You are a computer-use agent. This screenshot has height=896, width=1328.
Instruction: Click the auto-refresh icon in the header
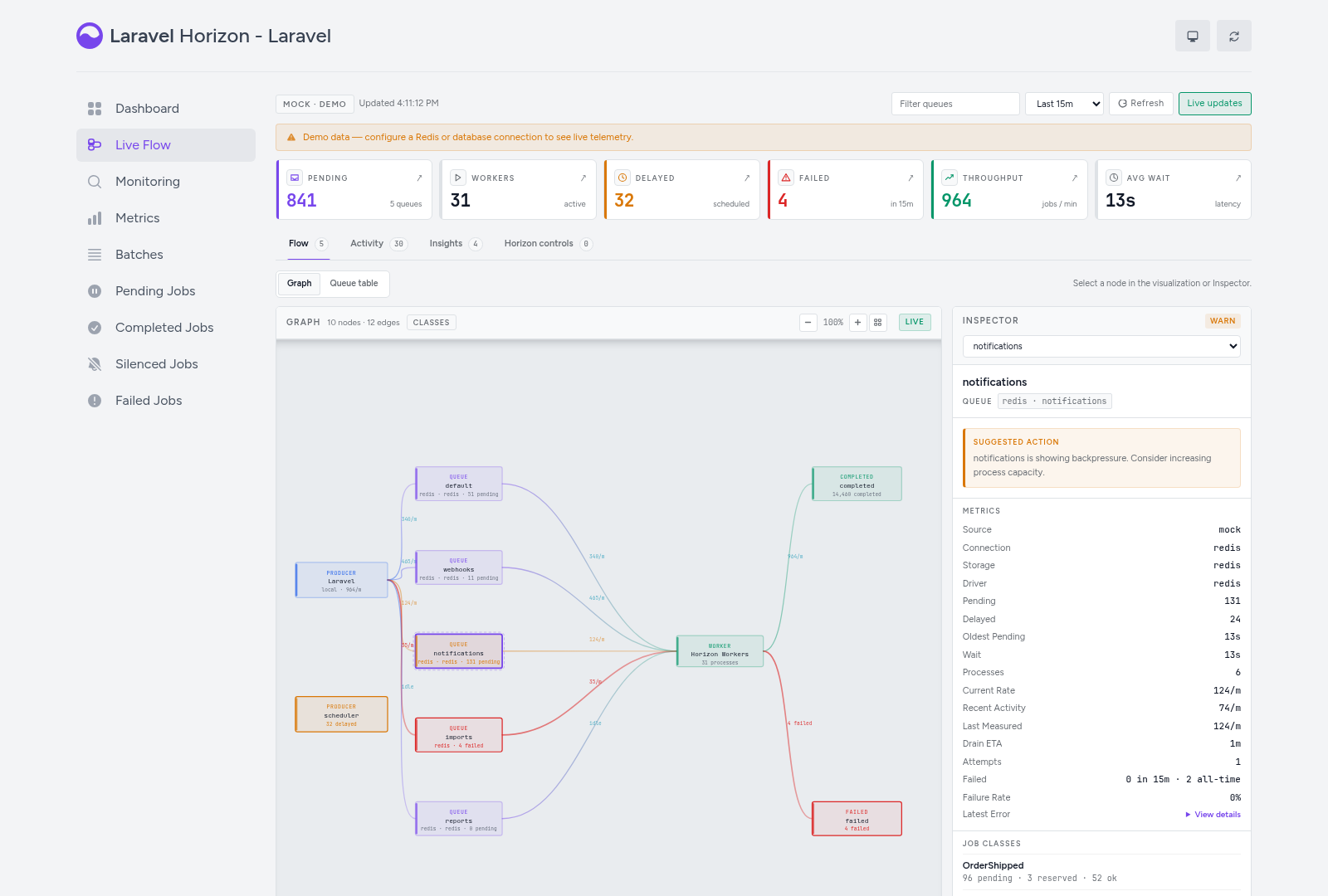1234,36
